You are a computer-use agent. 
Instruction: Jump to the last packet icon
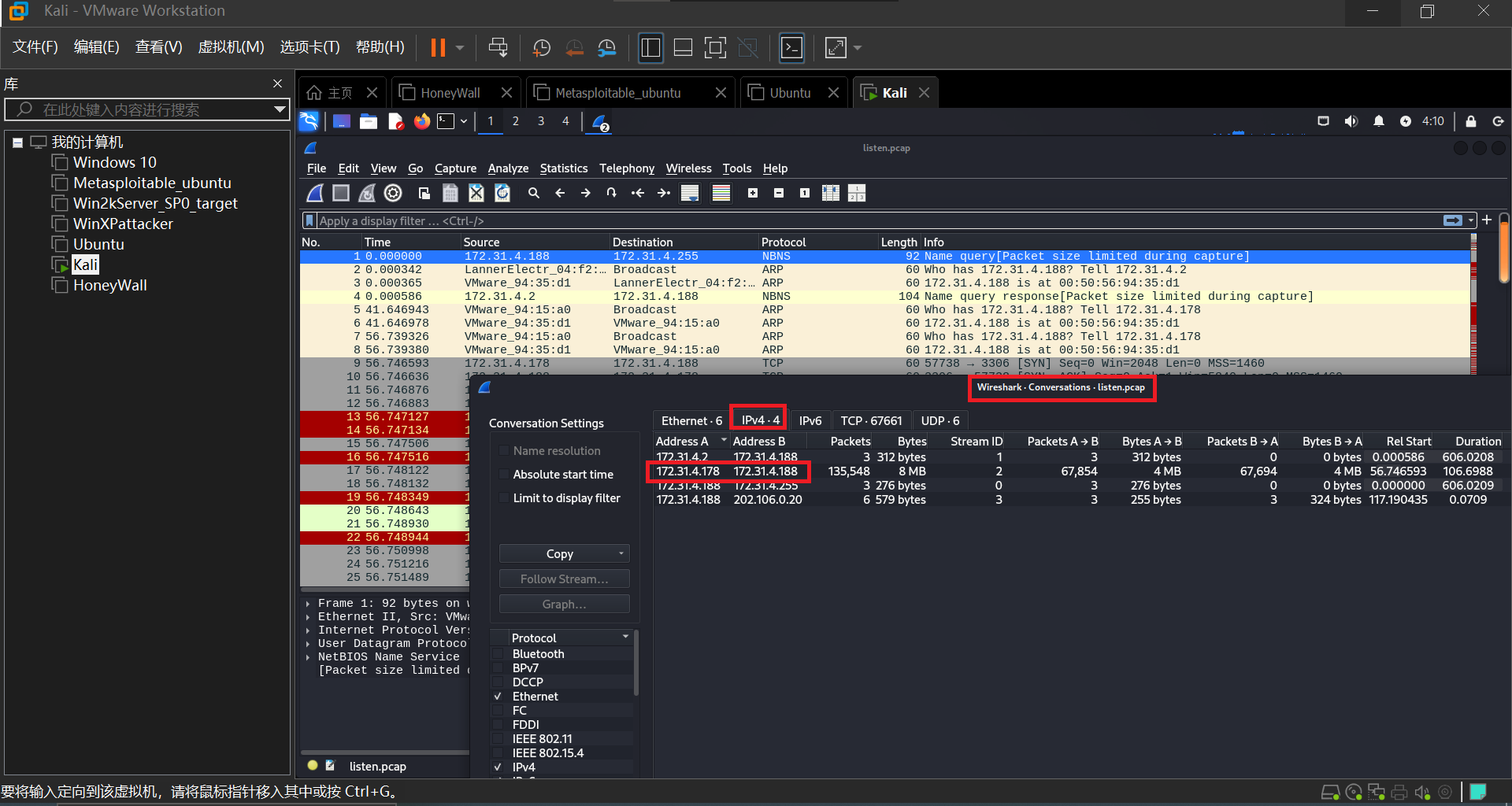(664, 193)
